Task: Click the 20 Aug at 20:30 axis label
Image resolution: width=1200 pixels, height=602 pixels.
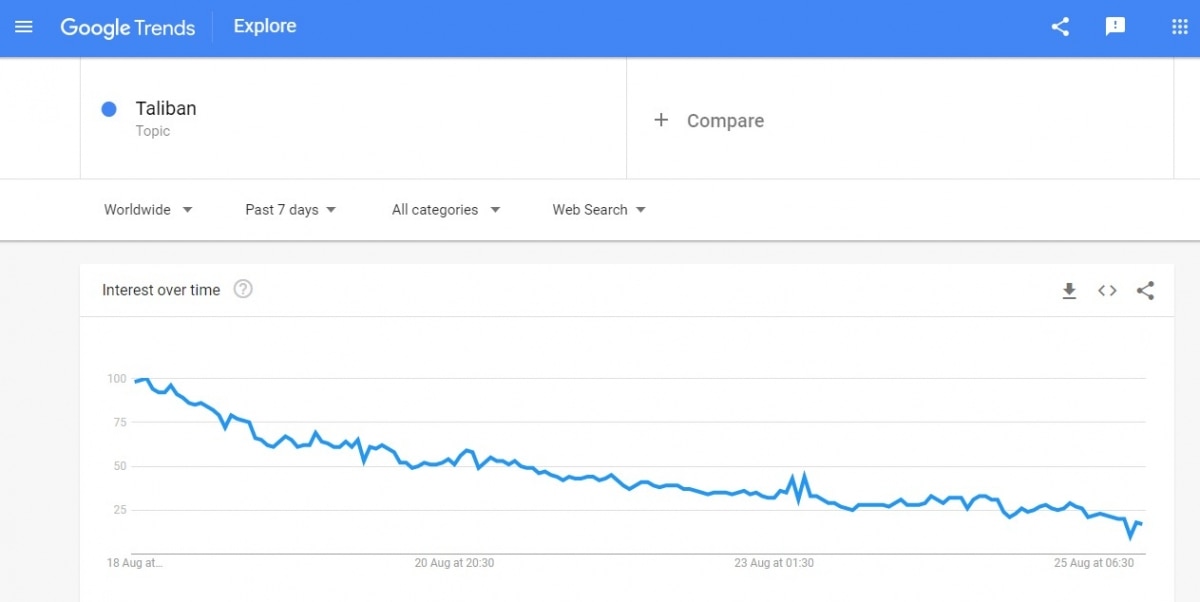Action: coord(454,563)
